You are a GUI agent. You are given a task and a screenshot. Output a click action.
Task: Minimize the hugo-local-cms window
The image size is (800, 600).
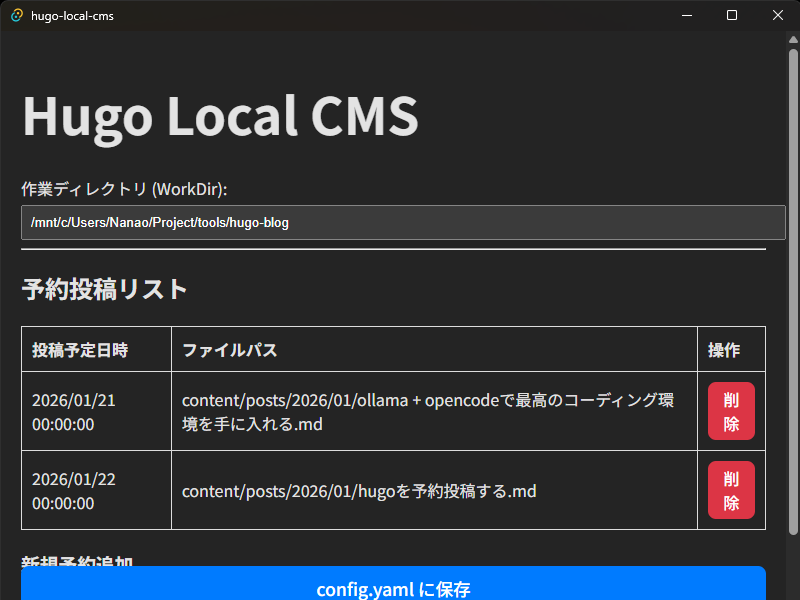686,15
